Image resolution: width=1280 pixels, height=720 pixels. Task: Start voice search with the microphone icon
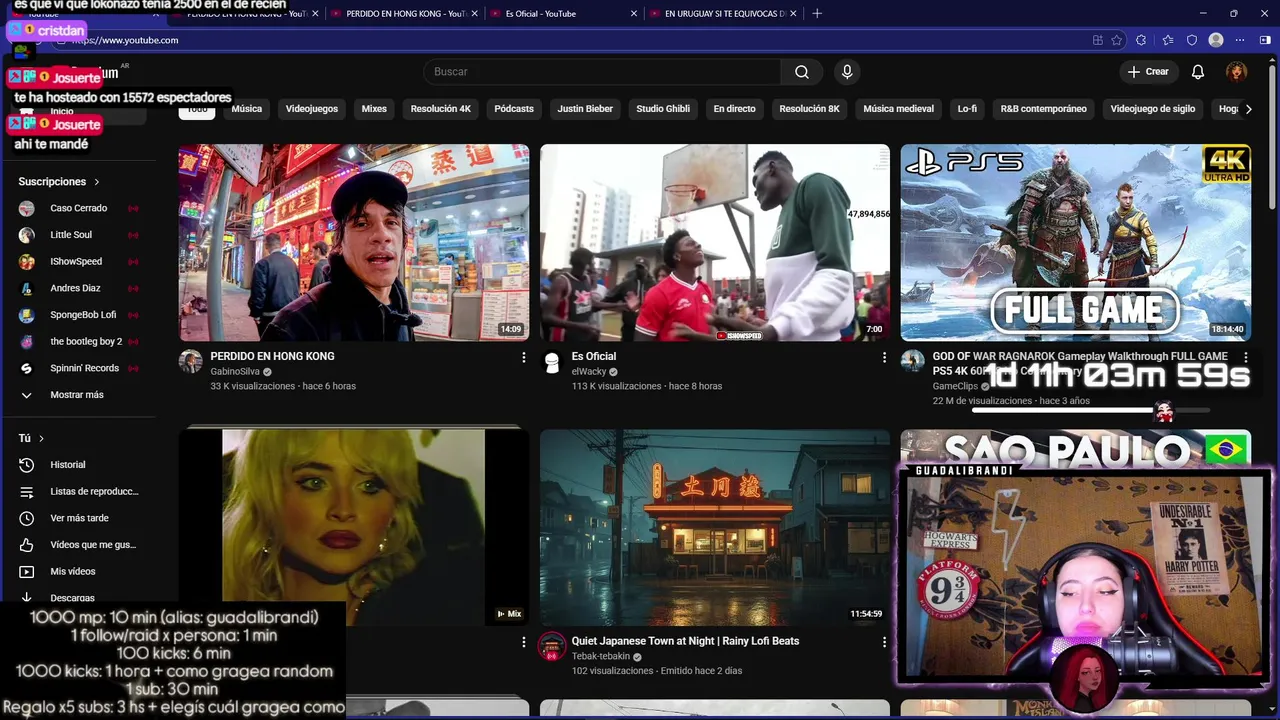(x=847, y=72)
